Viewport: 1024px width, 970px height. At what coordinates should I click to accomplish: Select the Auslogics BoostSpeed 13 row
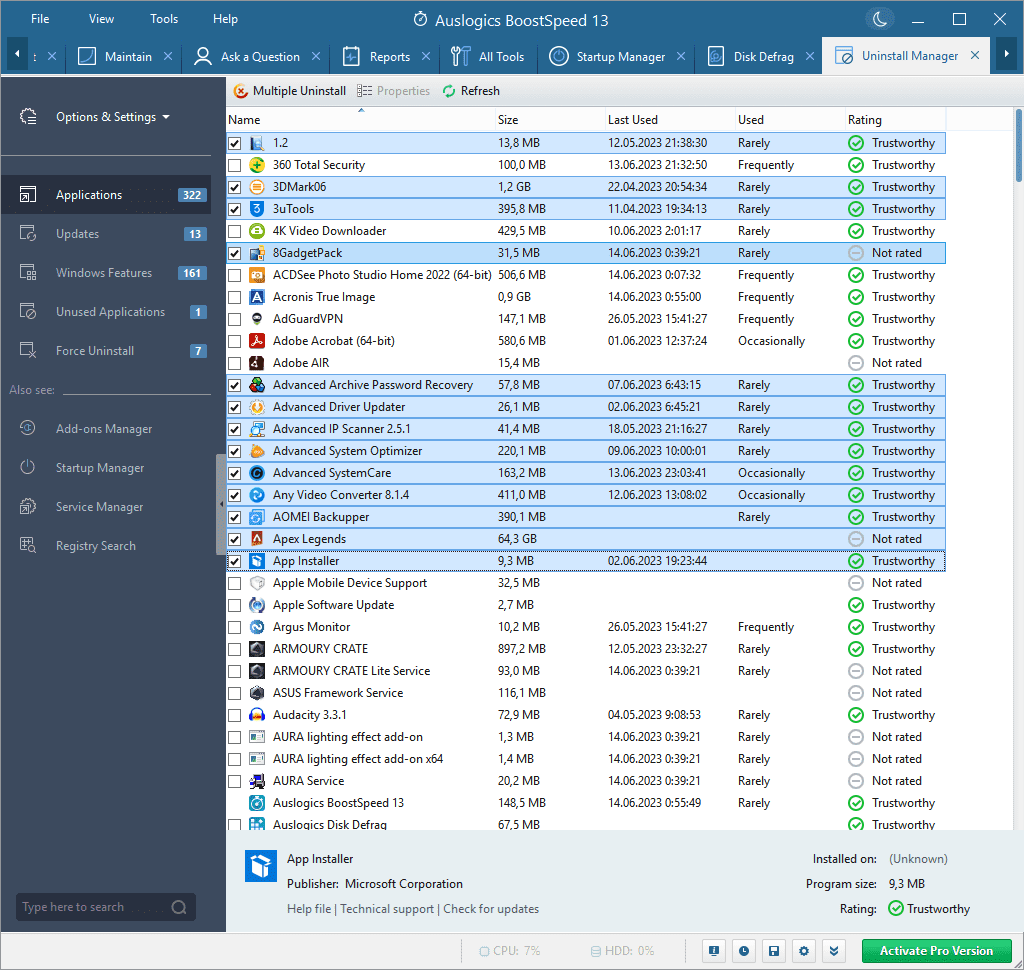click(x=586, y=803)
